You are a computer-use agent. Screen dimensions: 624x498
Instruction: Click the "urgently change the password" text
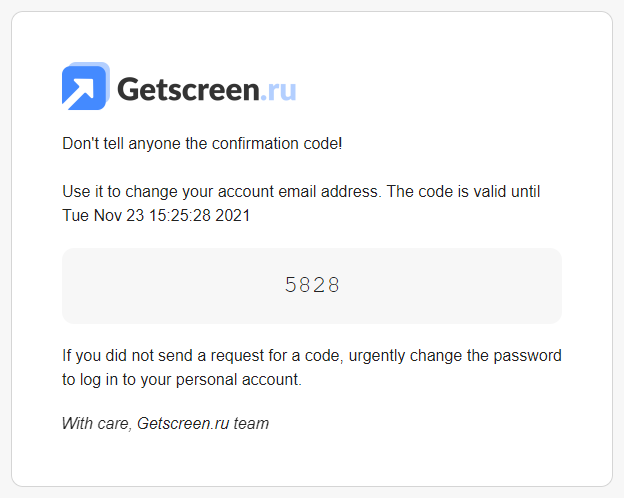click(x=455, y=356)
